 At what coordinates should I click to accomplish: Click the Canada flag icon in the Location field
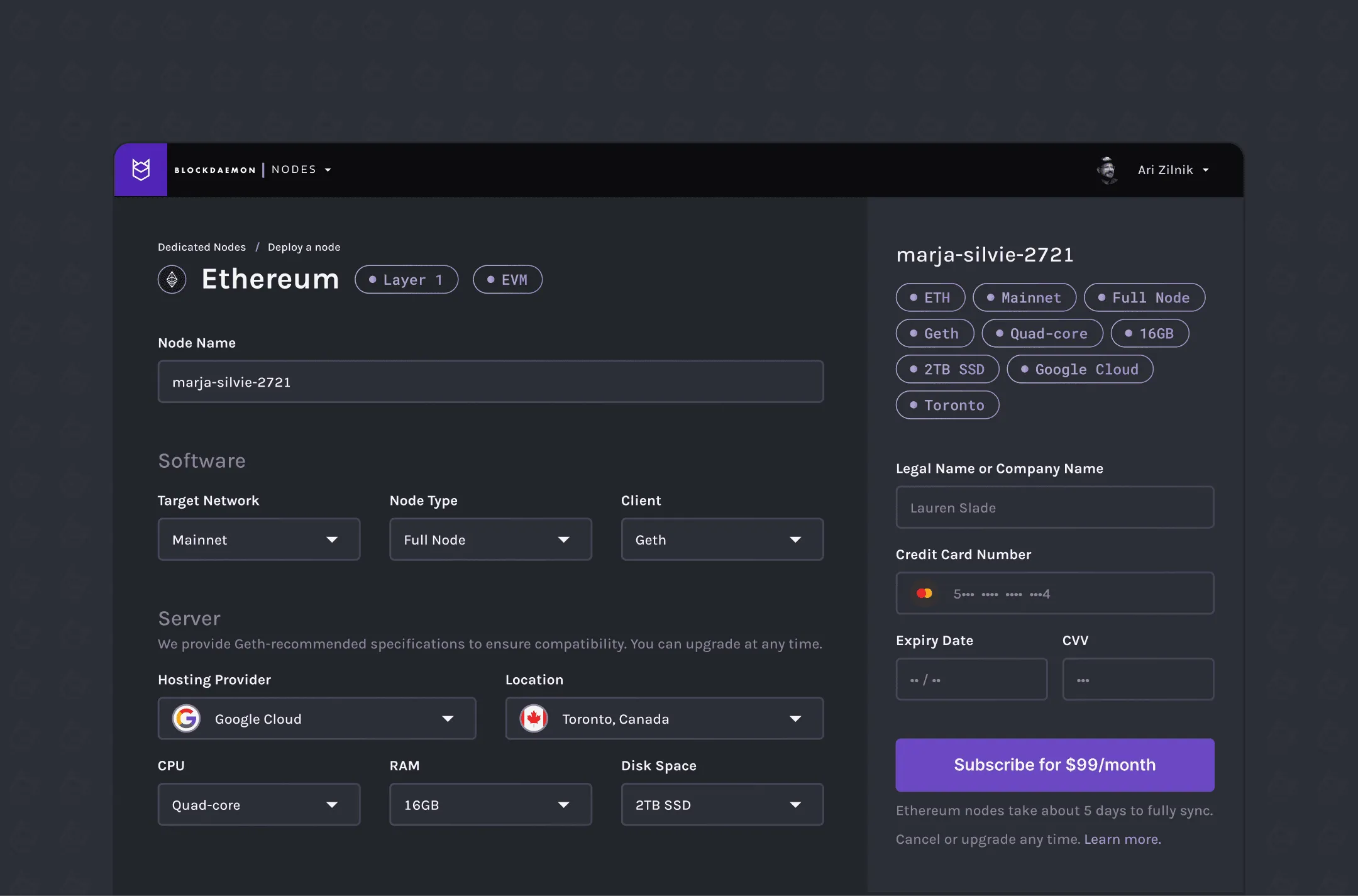coord(533,718)
